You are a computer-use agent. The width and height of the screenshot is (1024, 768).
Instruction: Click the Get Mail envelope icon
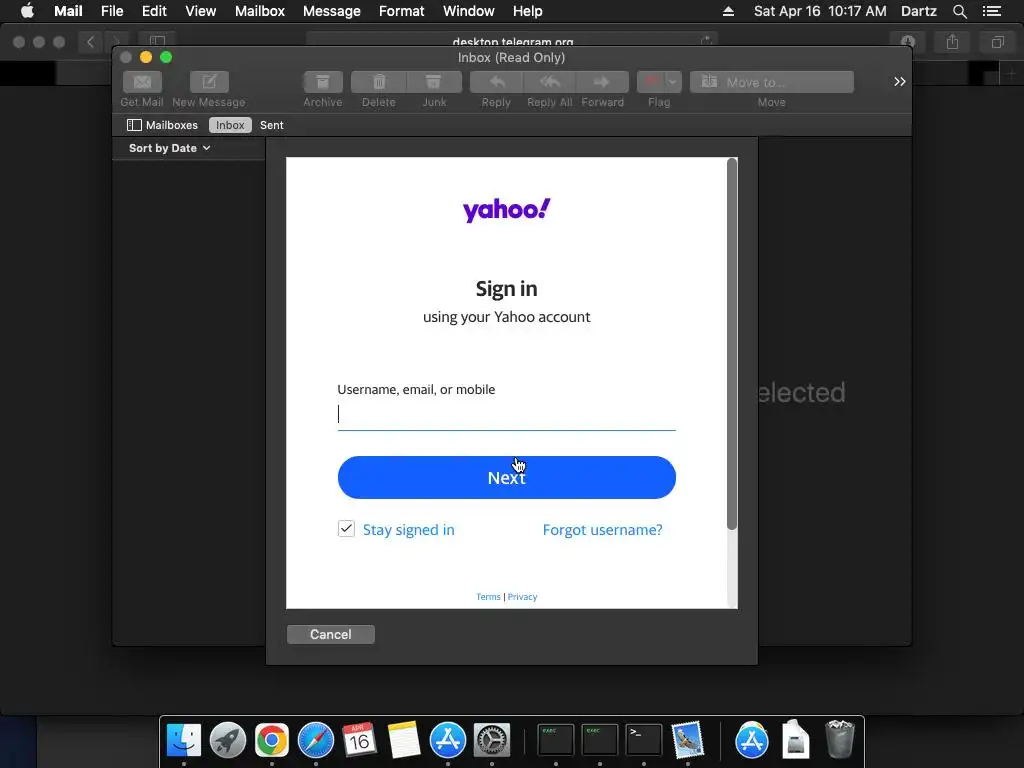tap(142, 82)
